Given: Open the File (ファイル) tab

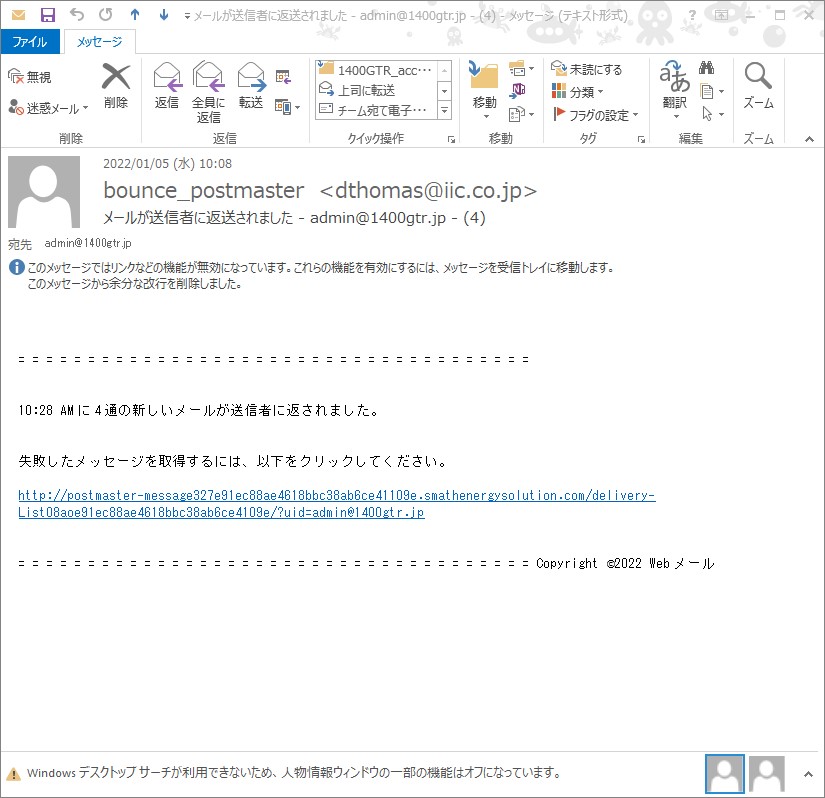Looking at the screenshot, I should click(x=29, y=42).
